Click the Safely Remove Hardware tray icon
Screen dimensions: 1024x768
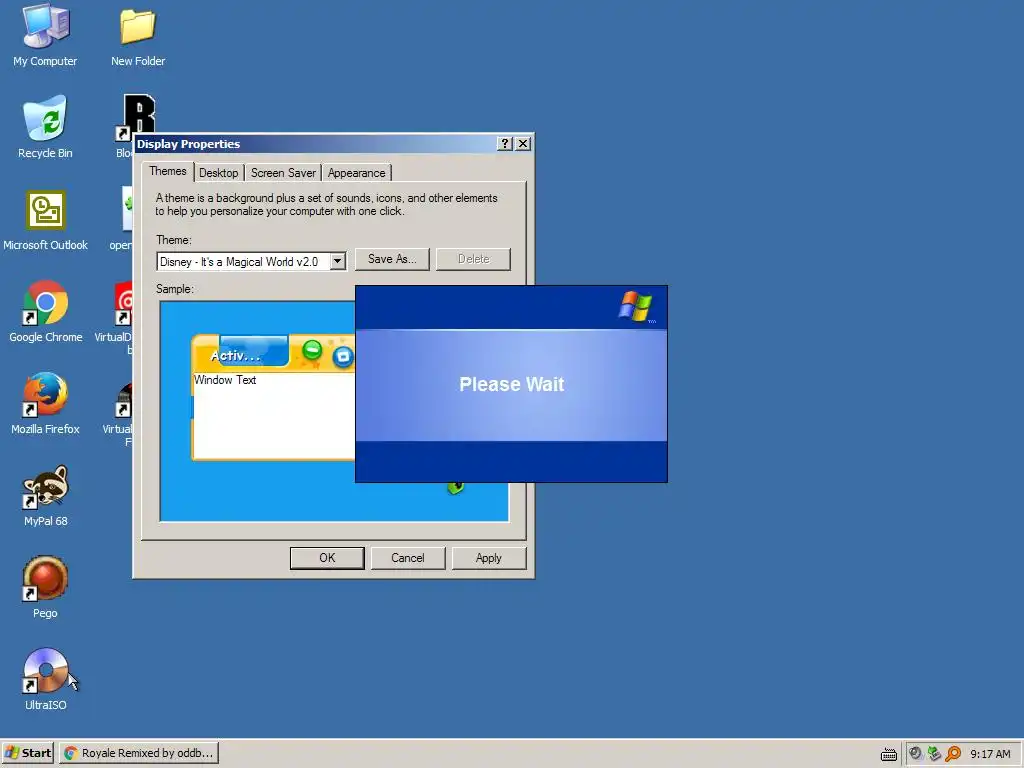tap(935, 754)
